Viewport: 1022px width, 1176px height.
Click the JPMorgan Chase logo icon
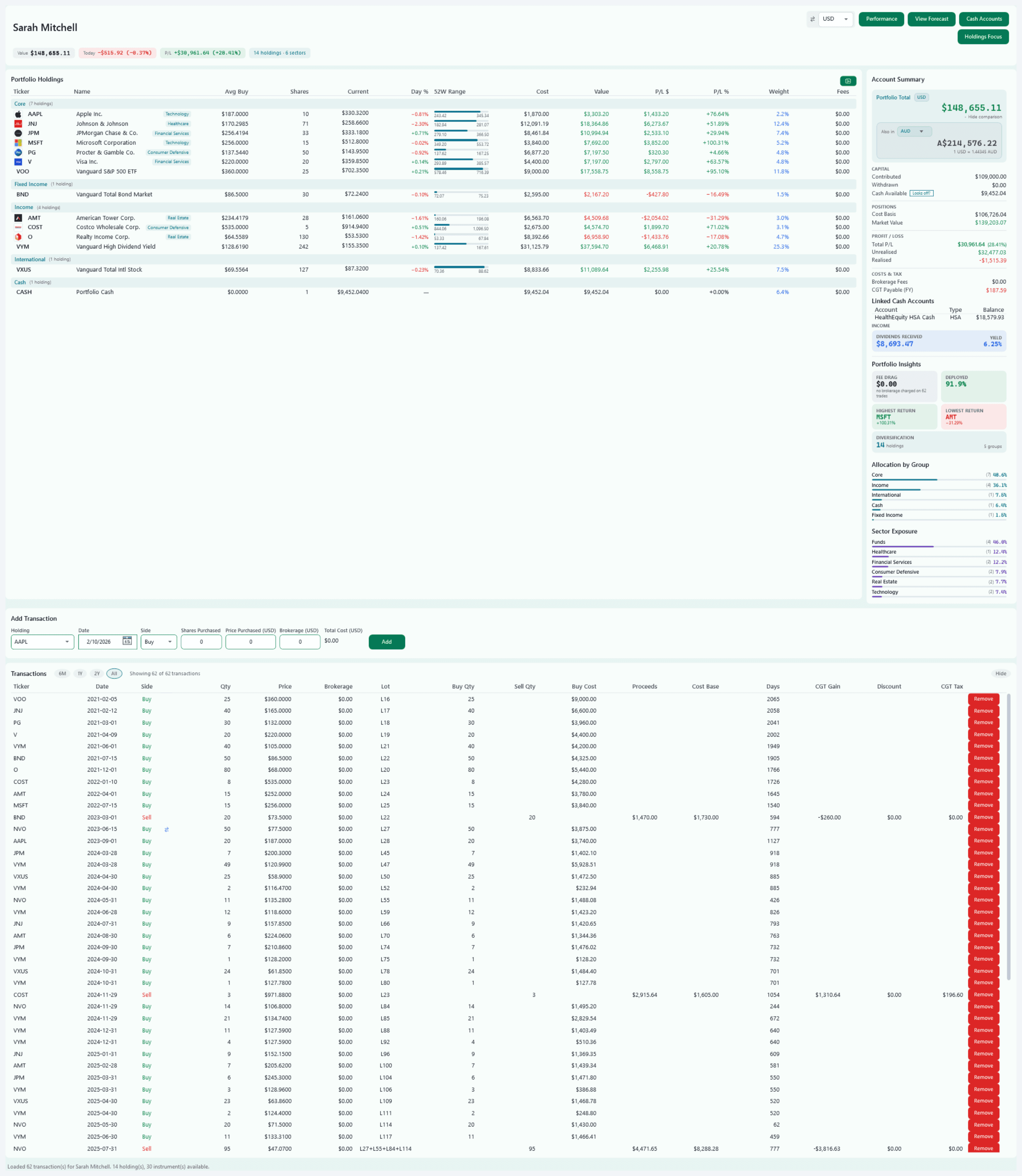tap(18, 133)
